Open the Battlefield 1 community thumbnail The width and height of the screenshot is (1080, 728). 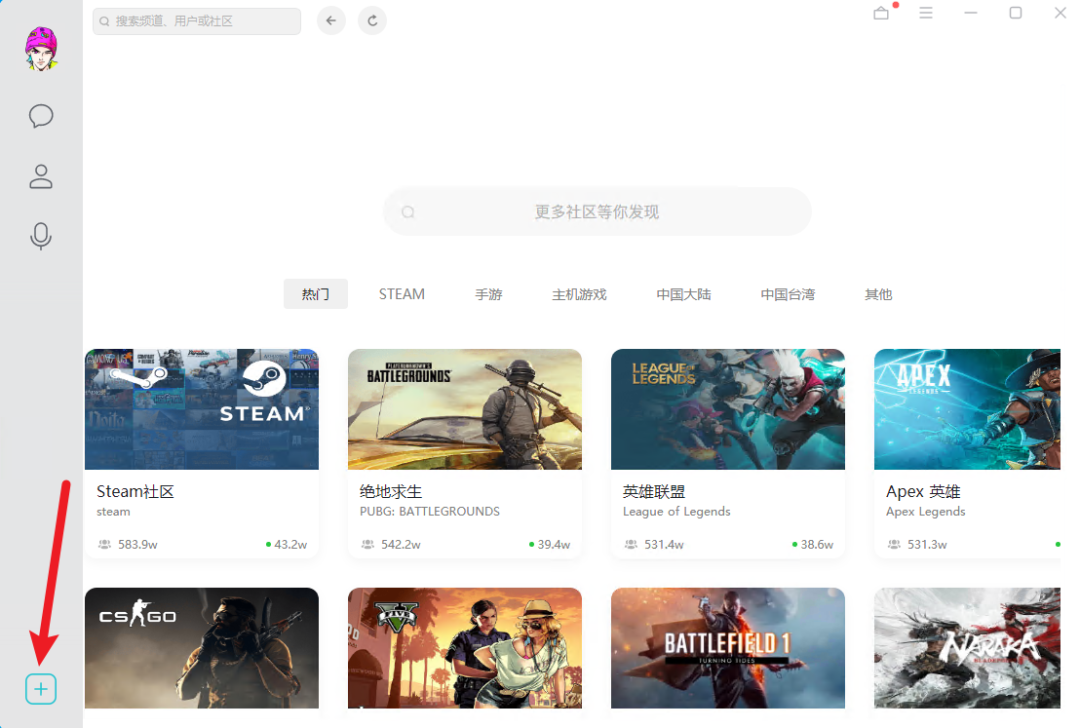[x=727, y=647]
